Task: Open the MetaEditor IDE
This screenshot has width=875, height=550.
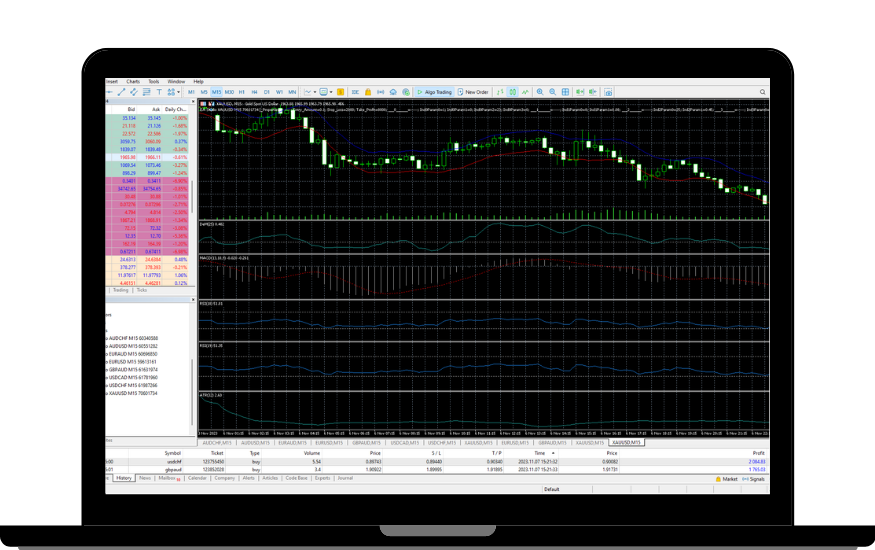Action: [355, 92]
